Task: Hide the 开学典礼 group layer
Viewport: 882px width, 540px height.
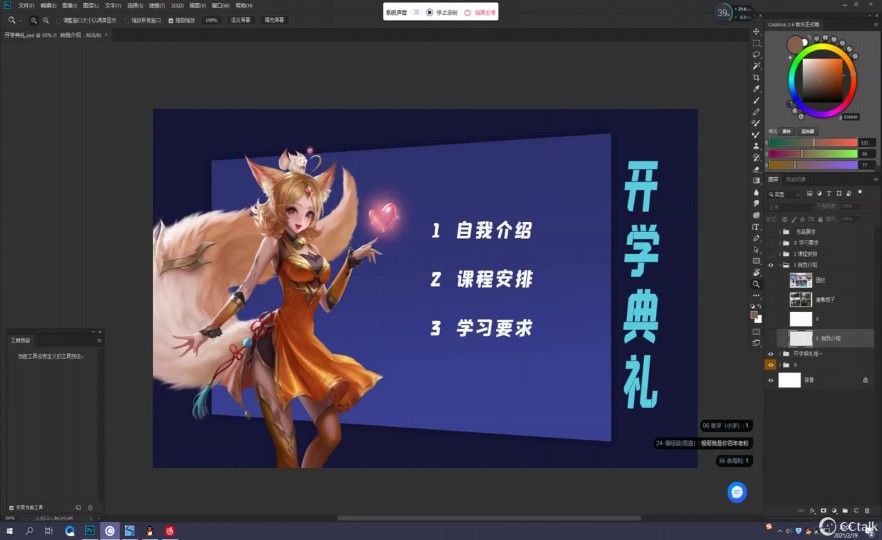Action: (771, 354)
